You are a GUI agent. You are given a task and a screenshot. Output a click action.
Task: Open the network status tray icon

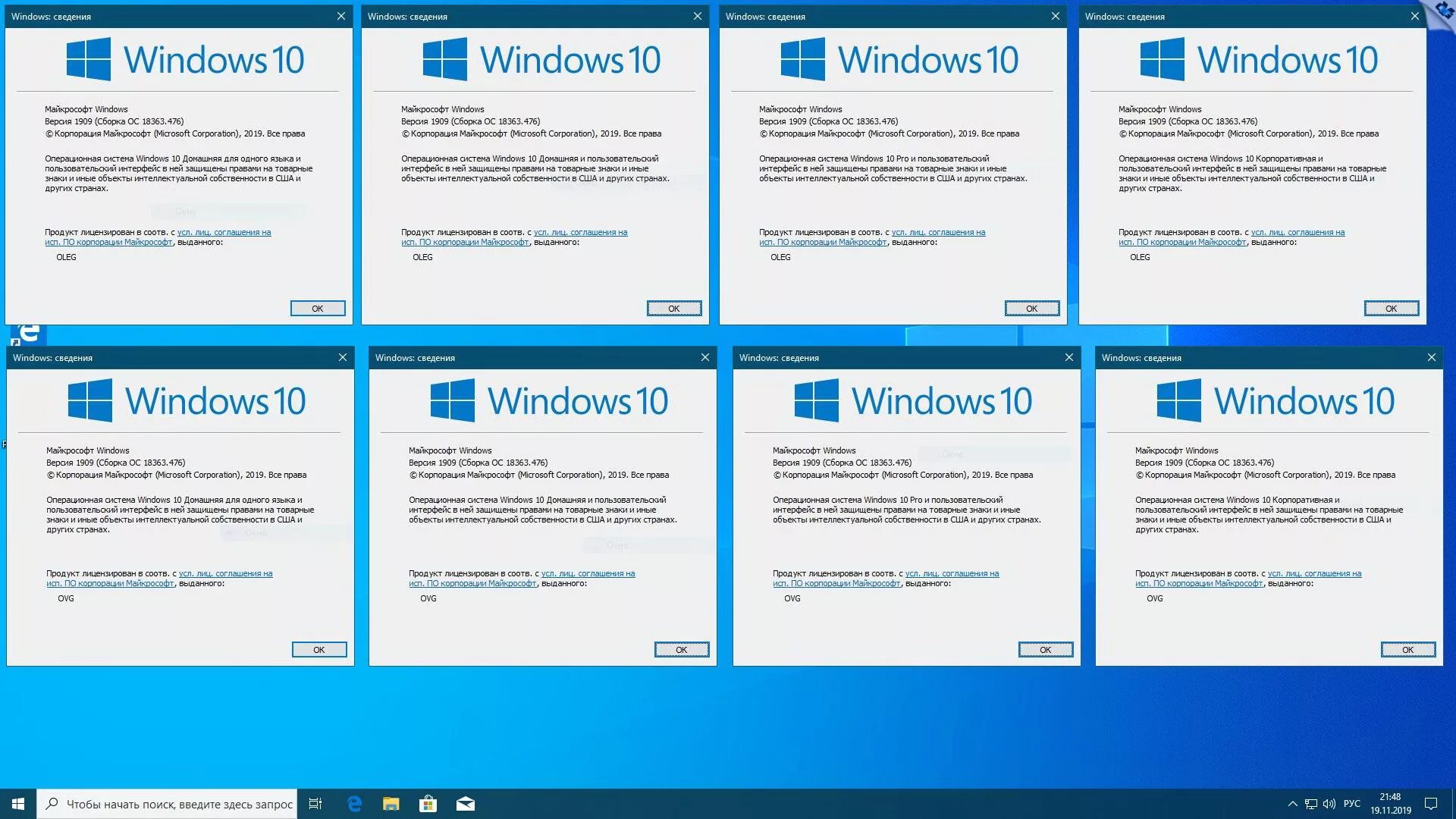(1310, 803)
